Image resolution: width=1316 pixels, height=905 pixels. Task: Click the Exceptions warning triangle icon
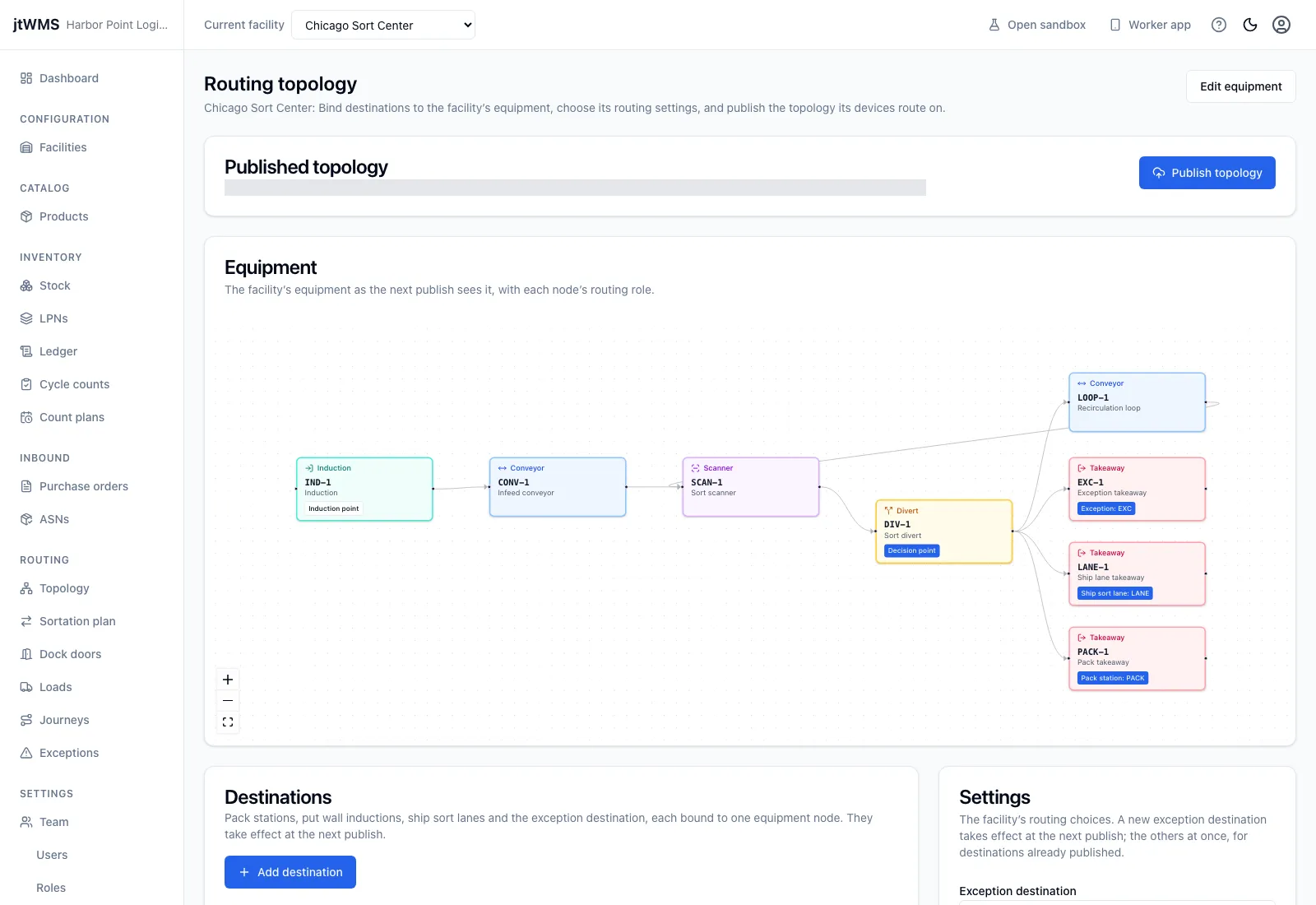26,753
